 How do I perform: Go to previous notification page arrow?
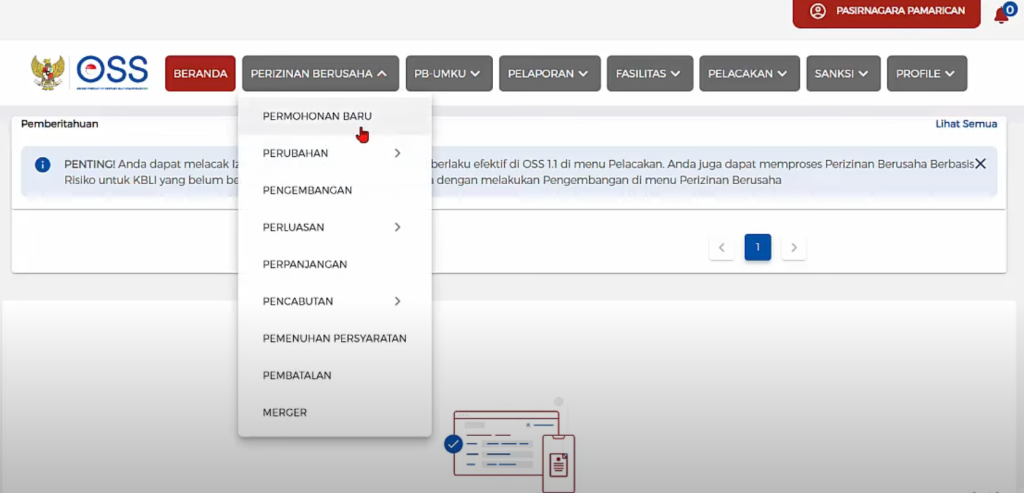pos(721,247)
